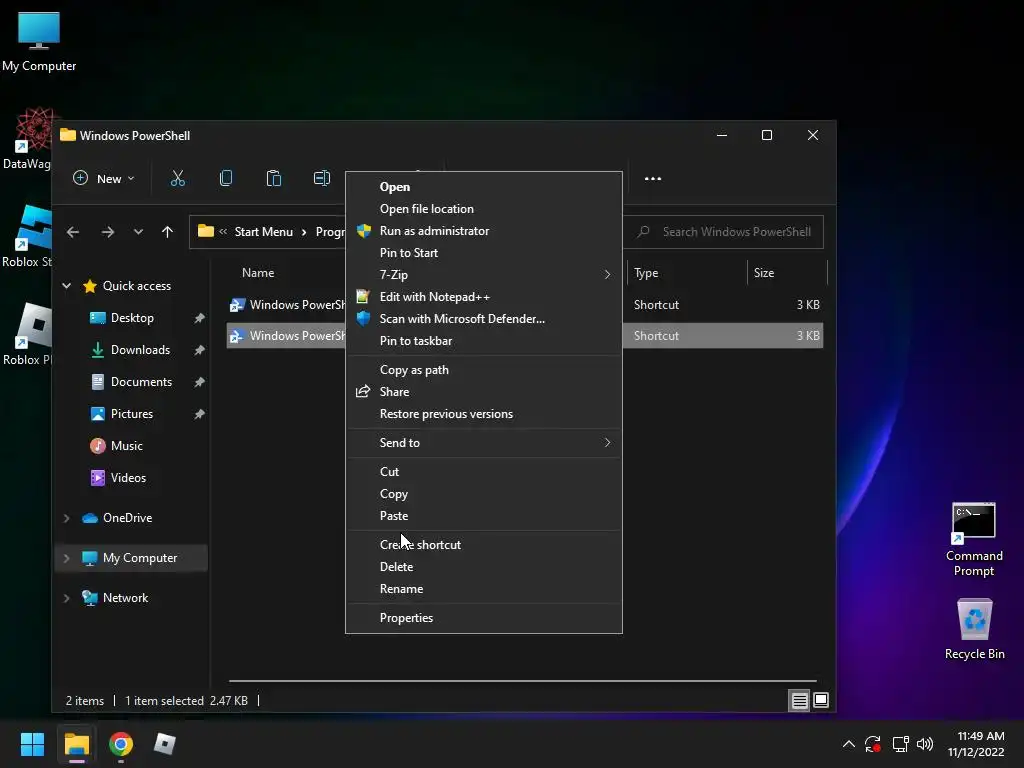This screenshot has height=768, width=1024.
Task: Click the Rename toolbar icon
Action: tap(322, 178)
